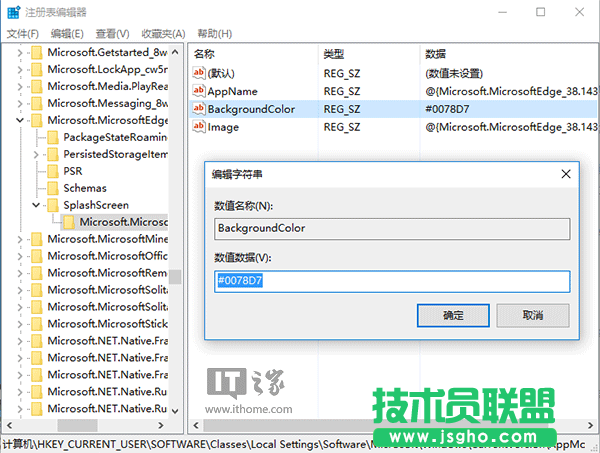Click the Registry Editor title bar icon
600x453 pixels.
(13, 12)
